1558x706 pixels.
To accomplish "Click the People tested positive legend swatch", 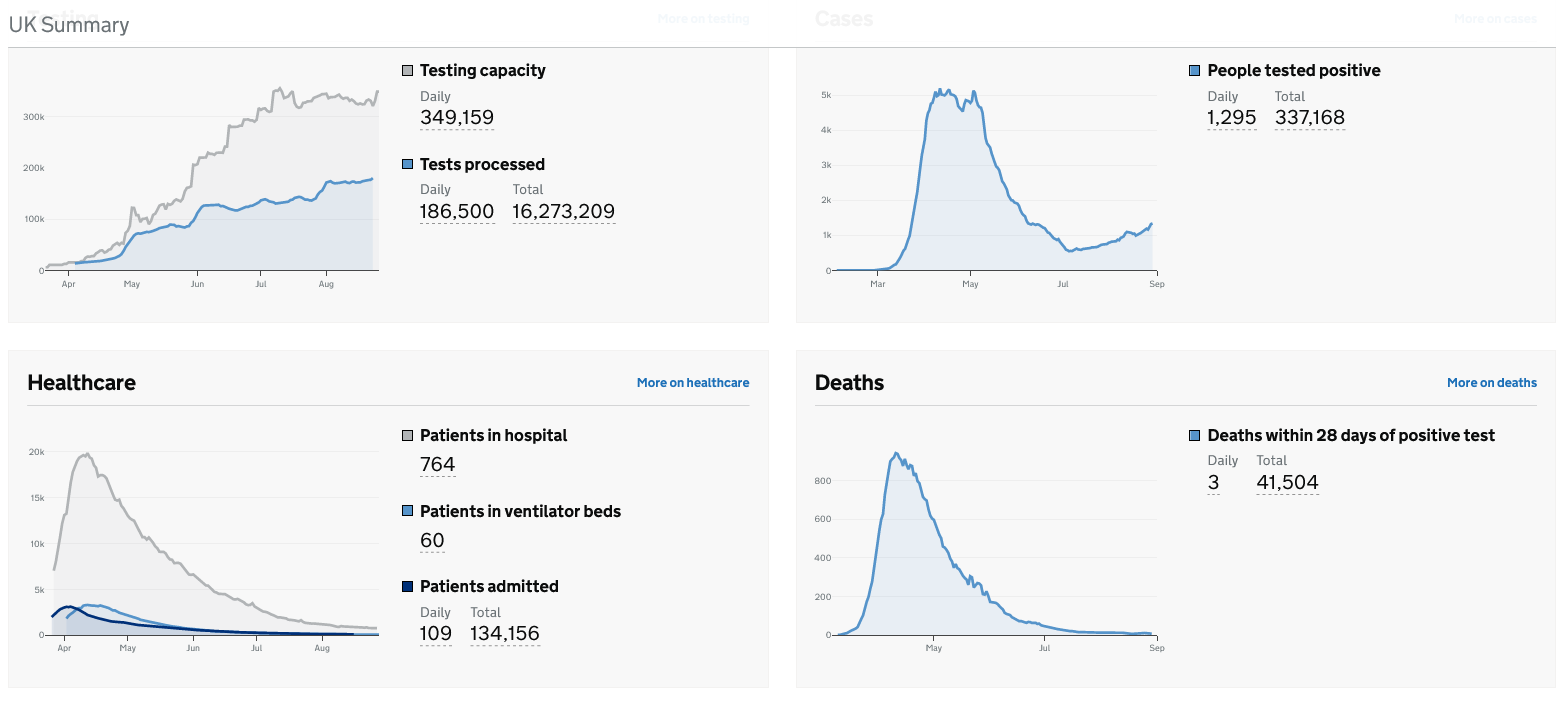I will 1195,71.
